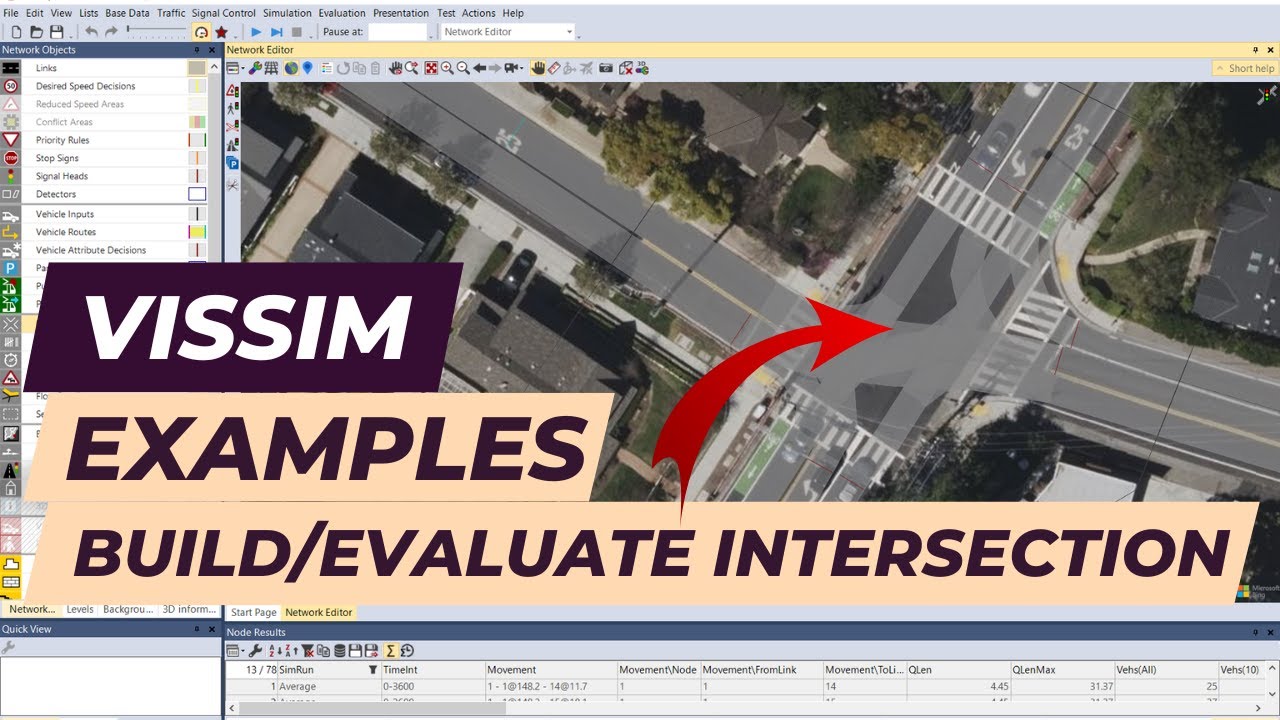The width and height of the screenshot is (1280, 720).
Task: Start continuous simulation
Action: point(256,32)
